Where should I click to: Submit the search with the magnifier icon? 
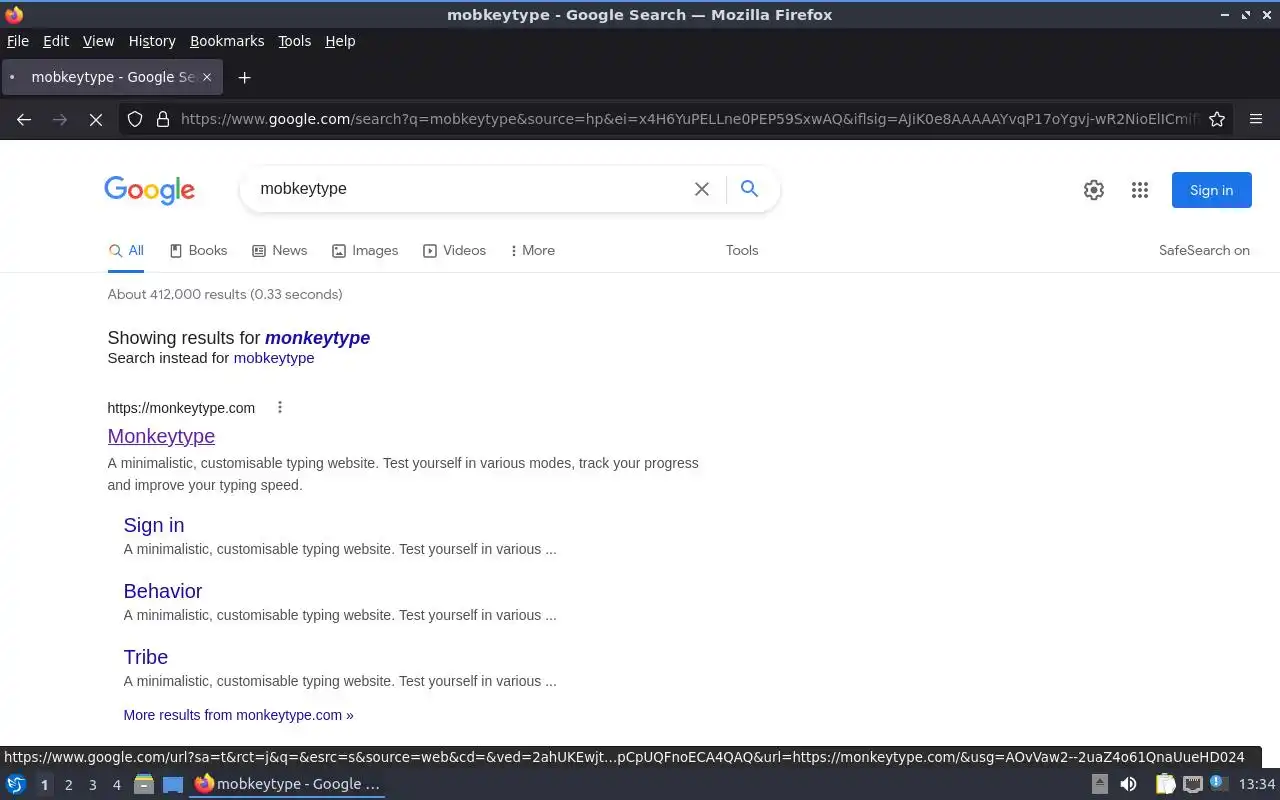(749, 188)
